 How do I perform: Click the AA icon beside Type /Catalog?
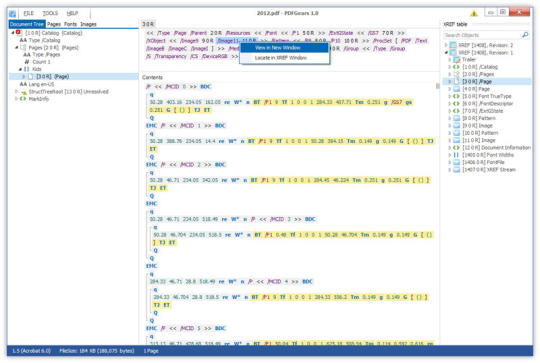(x=23, y=40)
